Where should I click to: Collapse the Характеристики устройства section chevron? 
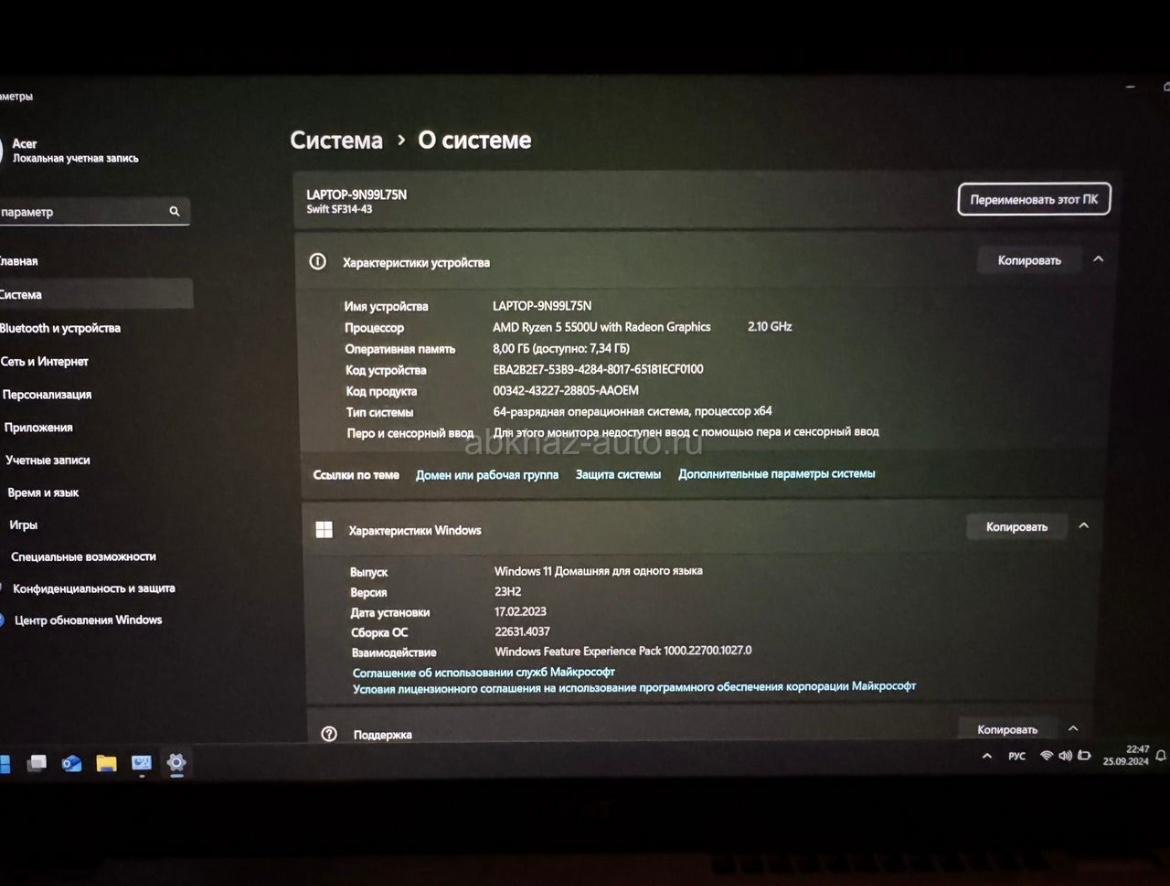[1098, 259]
